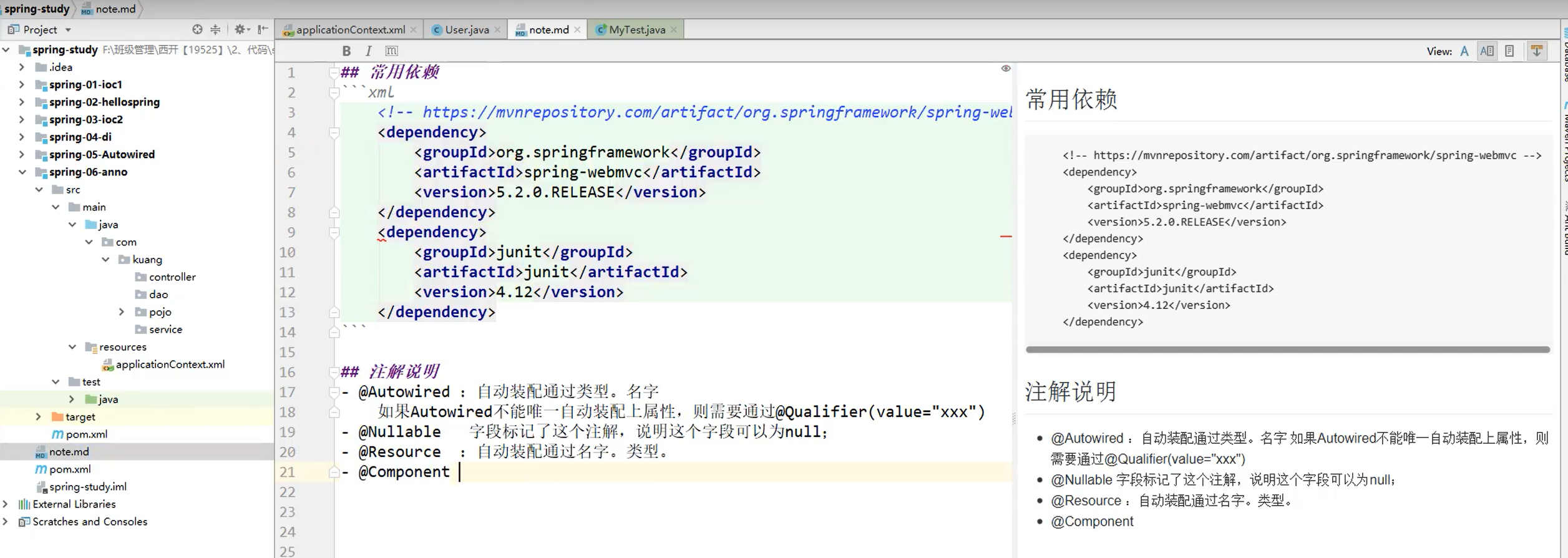Fold the @Autowired list item at line 17
This screenshot has width=1568, height=558.
click(x=334, y=393)
